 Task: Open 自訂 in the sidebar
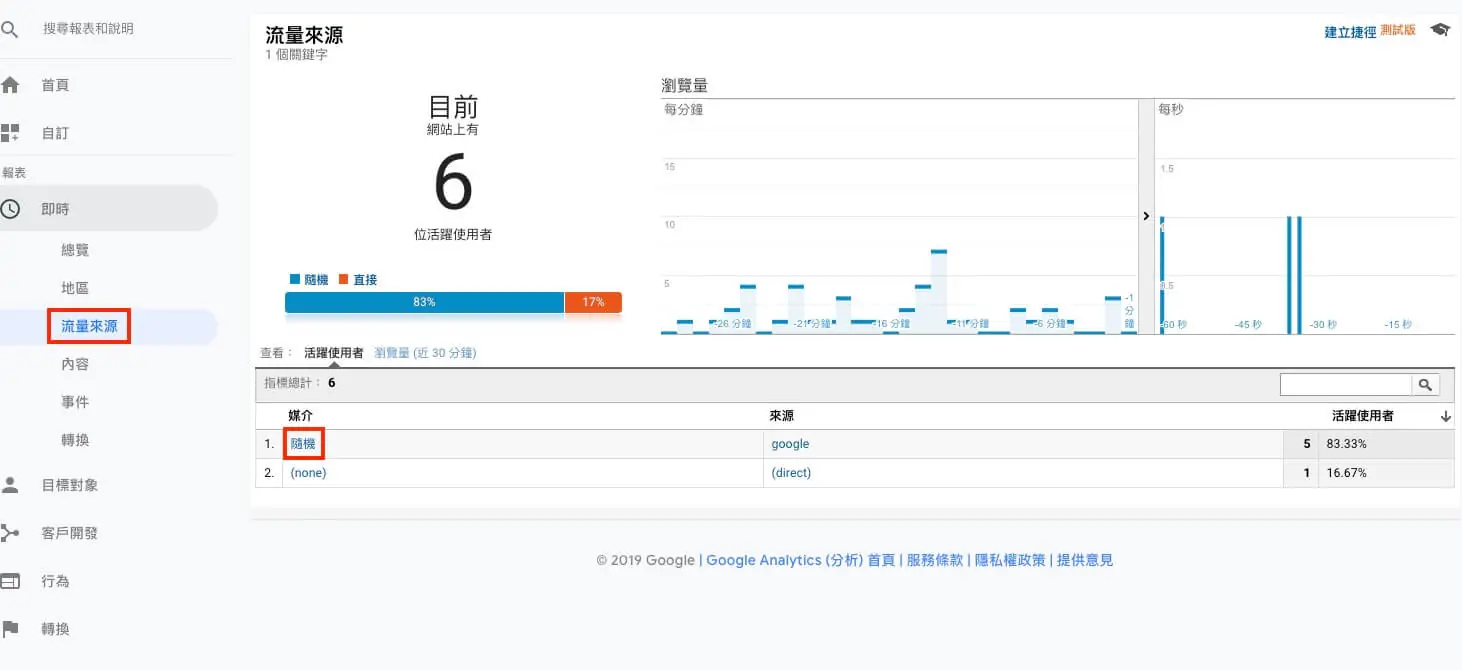tap(55, 133)
